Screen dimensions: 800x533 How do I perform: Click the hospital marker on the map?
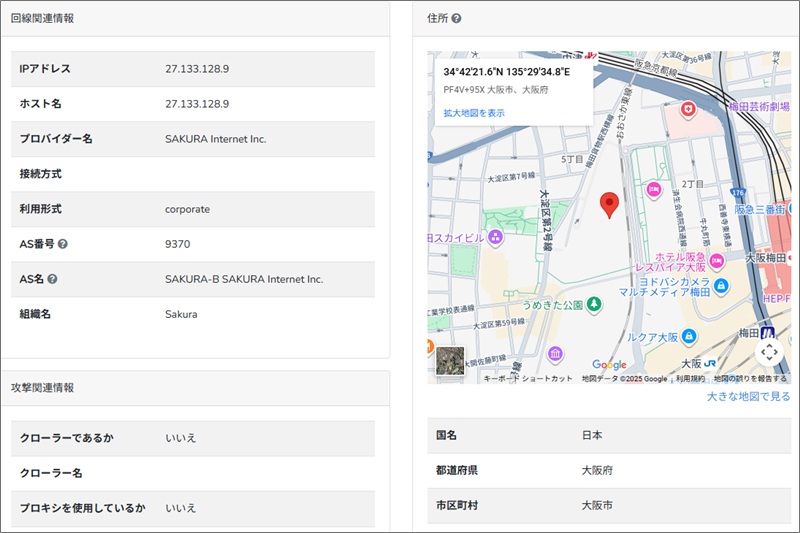pyautogui.click(x=687, y=108)
